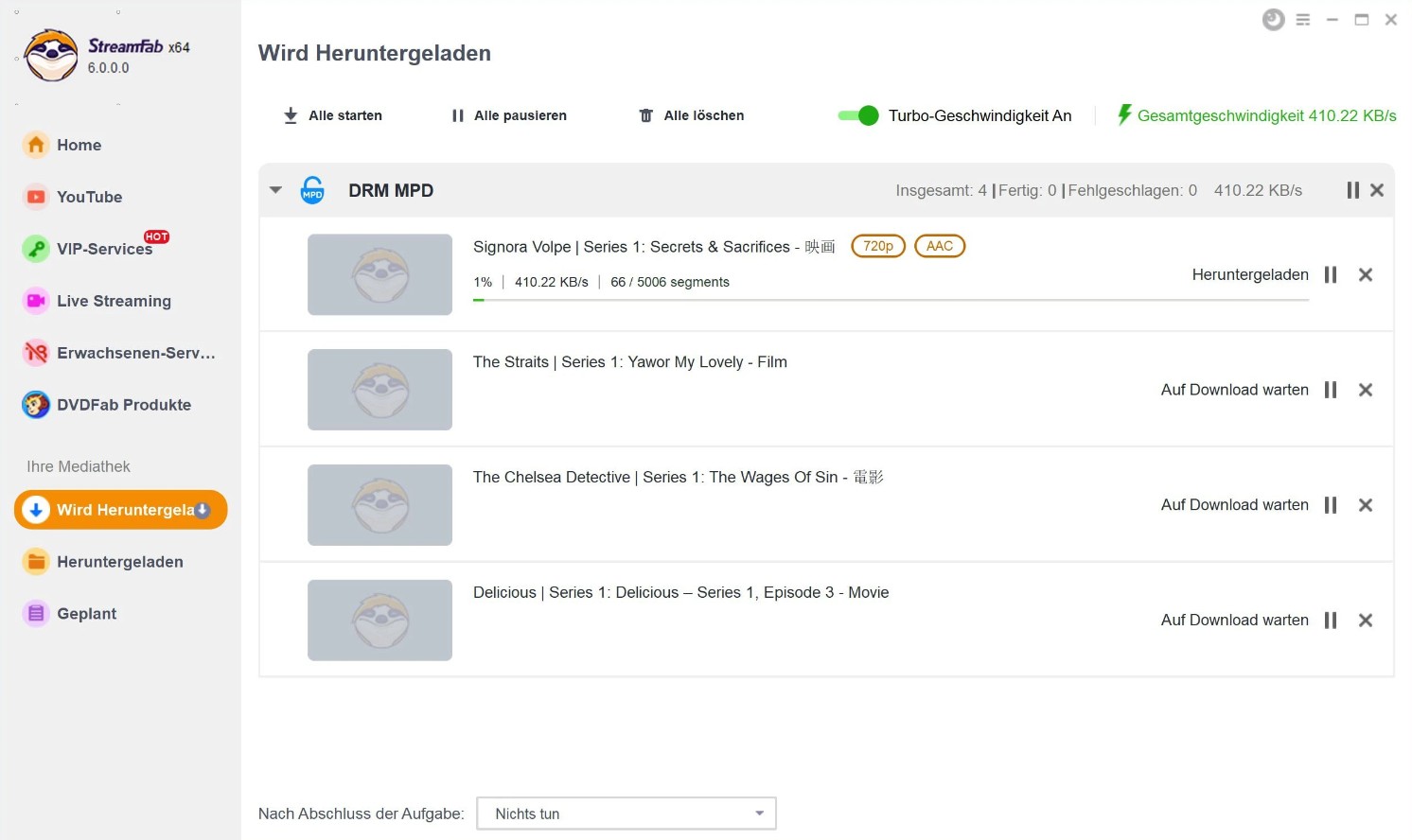Pause the whole DRM MPD group
The width and height of the screenshot is (1412, 840).
click(x=1353, y=190)
